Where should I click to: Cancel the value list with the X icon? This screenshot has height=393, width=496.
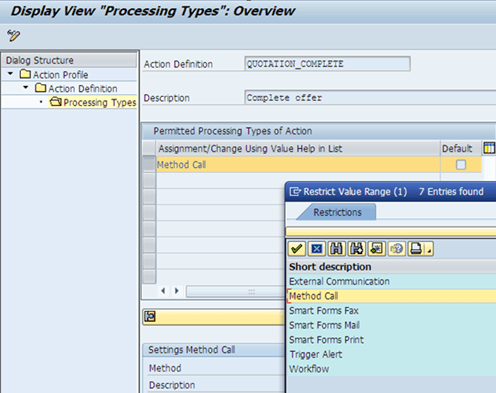tap(317, 249)
